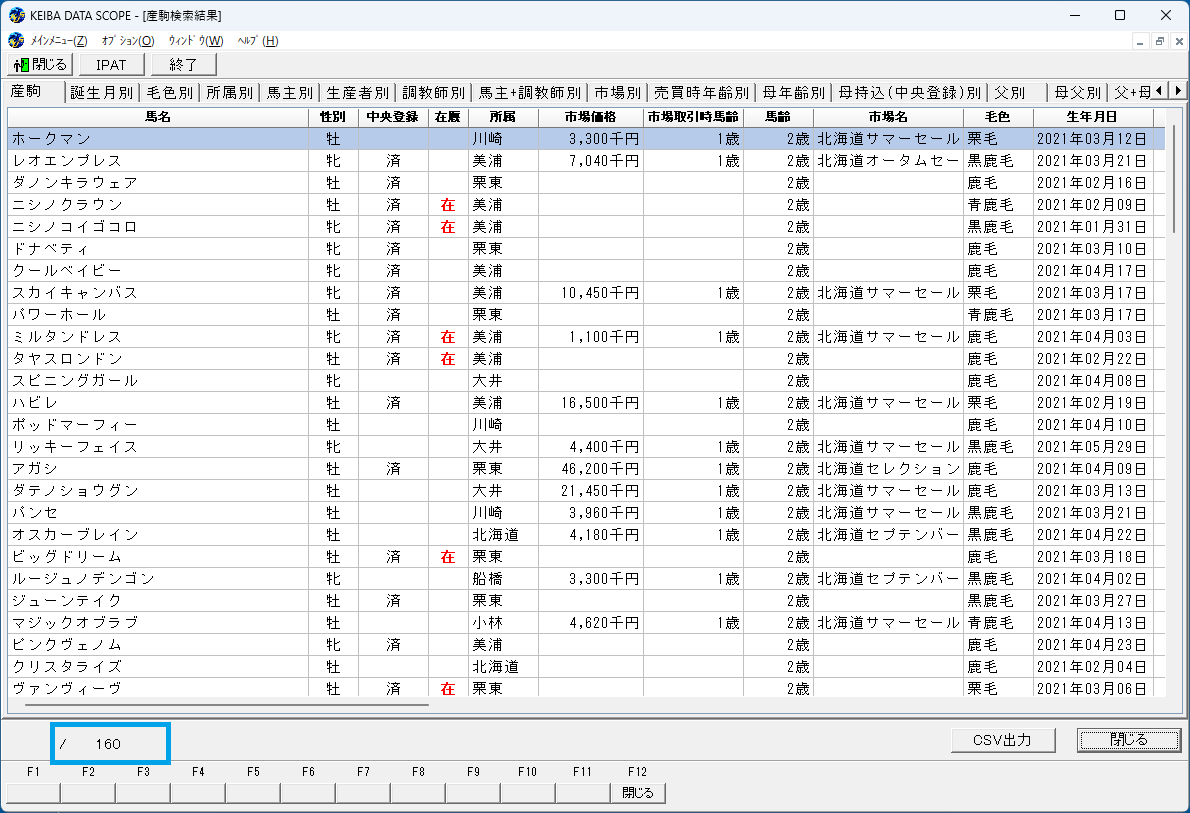
Task: Click the tab strip right scroll arrow
Action: coord(1177,90)
